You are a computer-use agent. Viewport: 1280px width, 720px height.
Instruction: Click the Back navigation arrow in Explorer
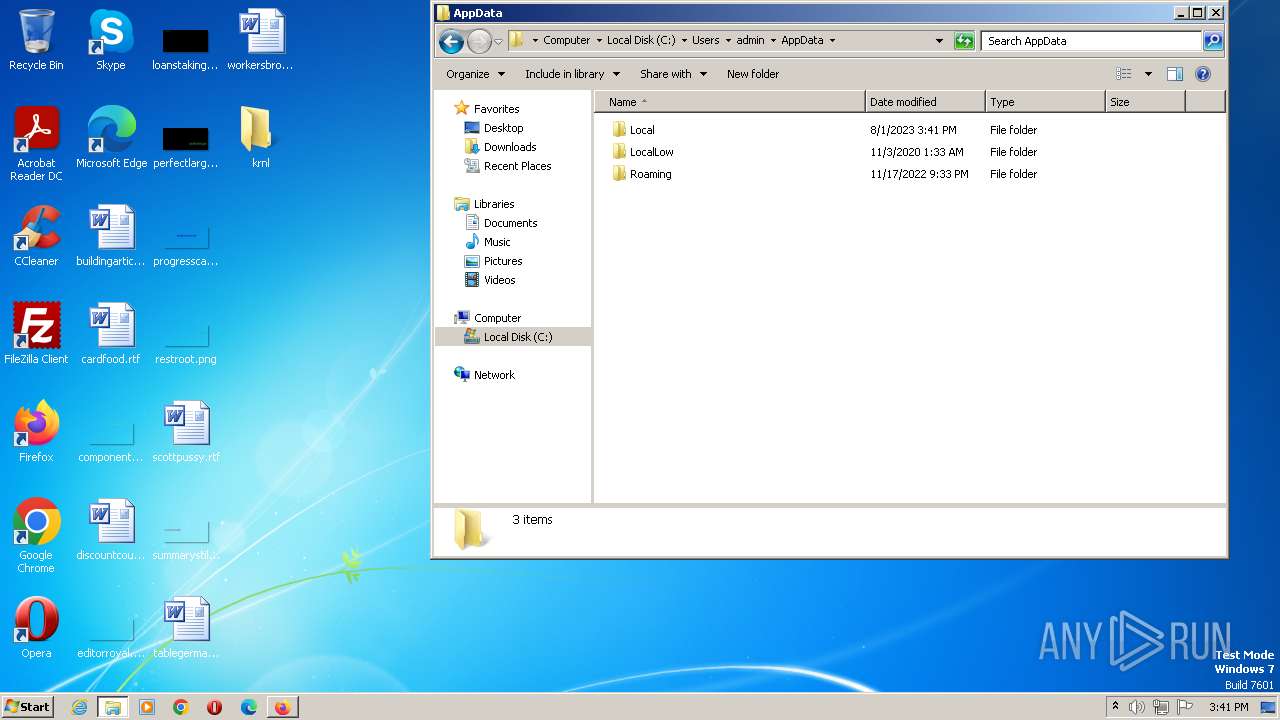[451, 41]
